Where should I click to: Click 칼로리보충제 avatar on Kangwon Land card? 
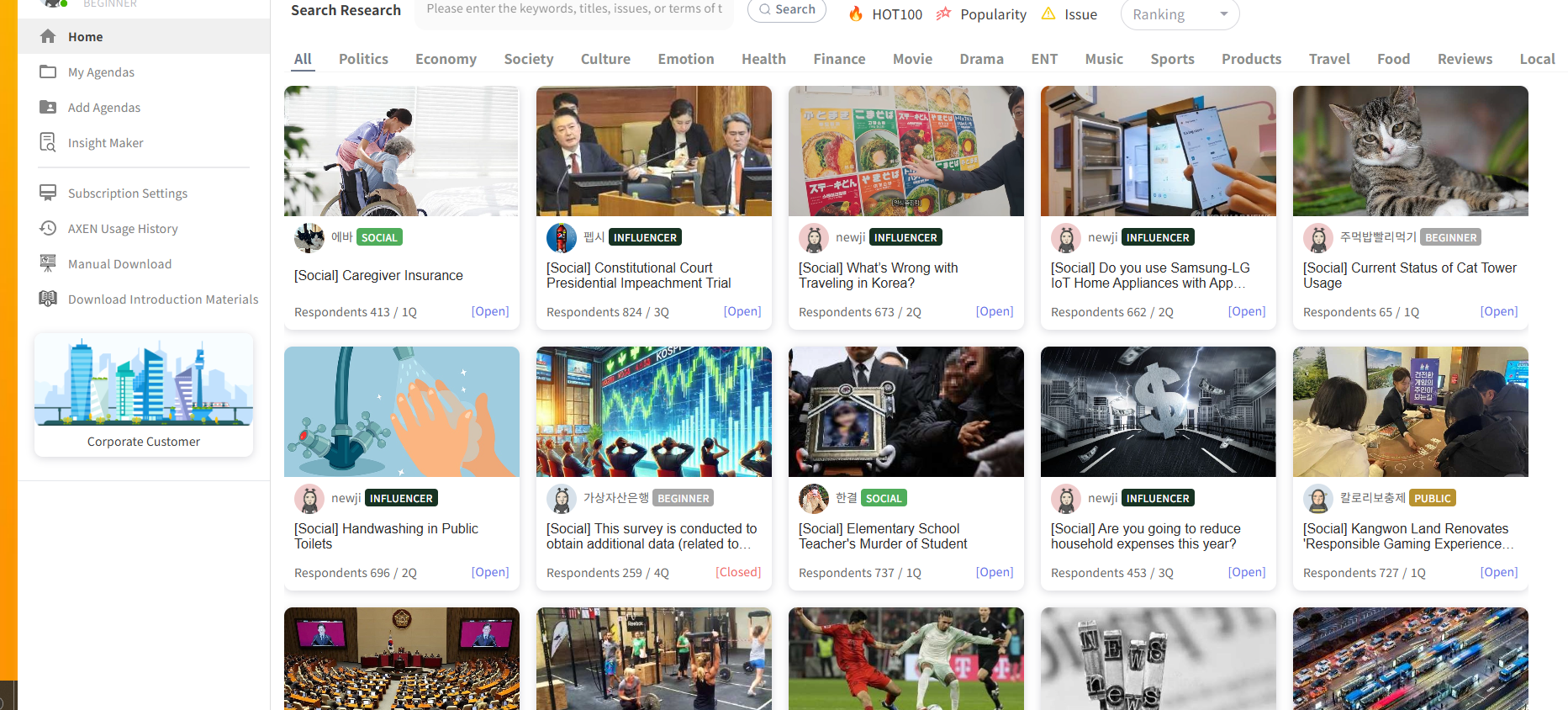point(1318,499)
